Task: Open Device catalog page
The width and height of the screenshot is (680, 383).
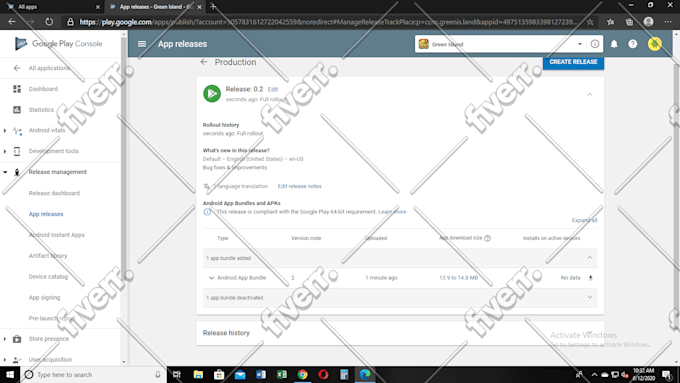Action: tap(48, 276)
